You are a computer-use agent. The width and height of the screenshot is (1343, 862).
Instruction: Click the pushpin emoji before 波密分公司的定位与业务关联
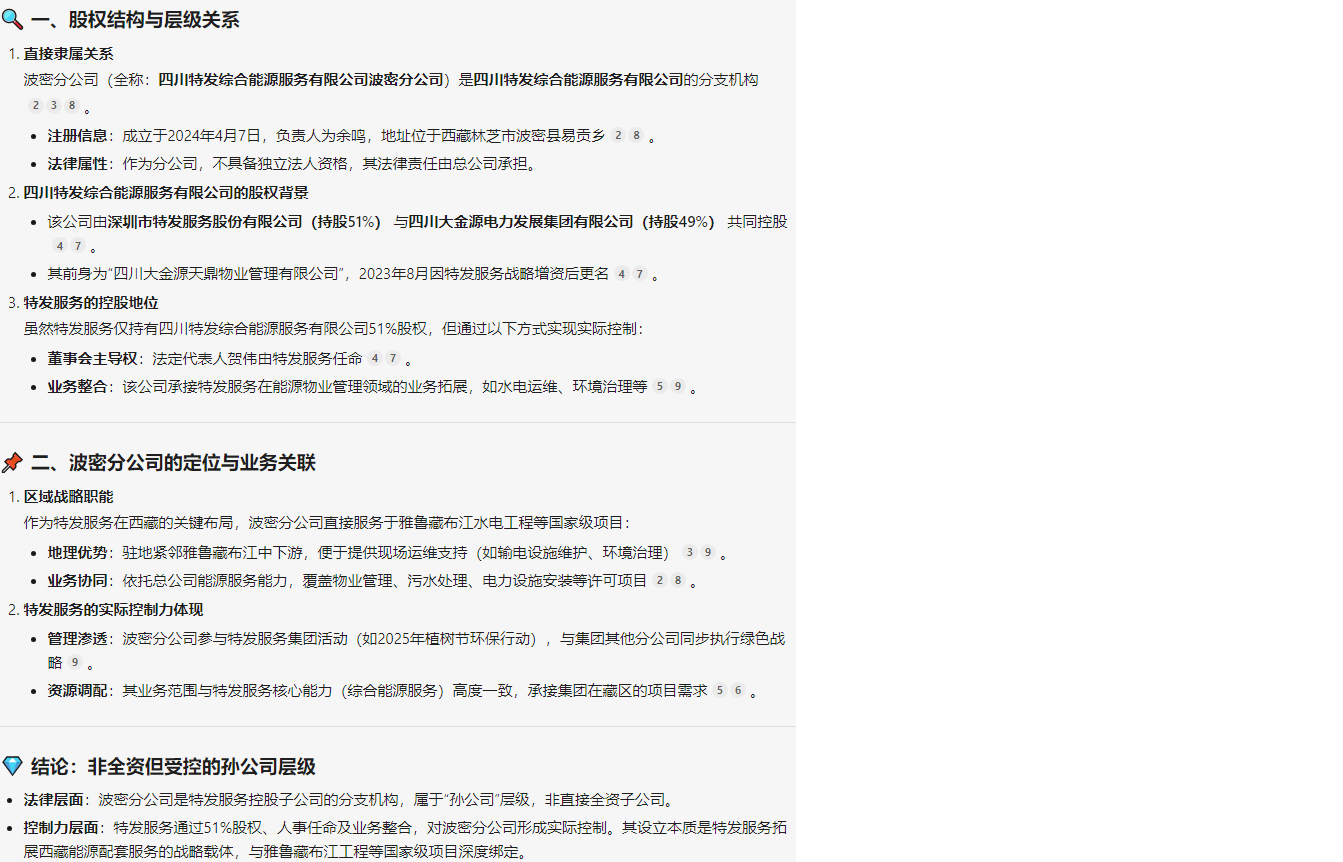tap(12, 462)
